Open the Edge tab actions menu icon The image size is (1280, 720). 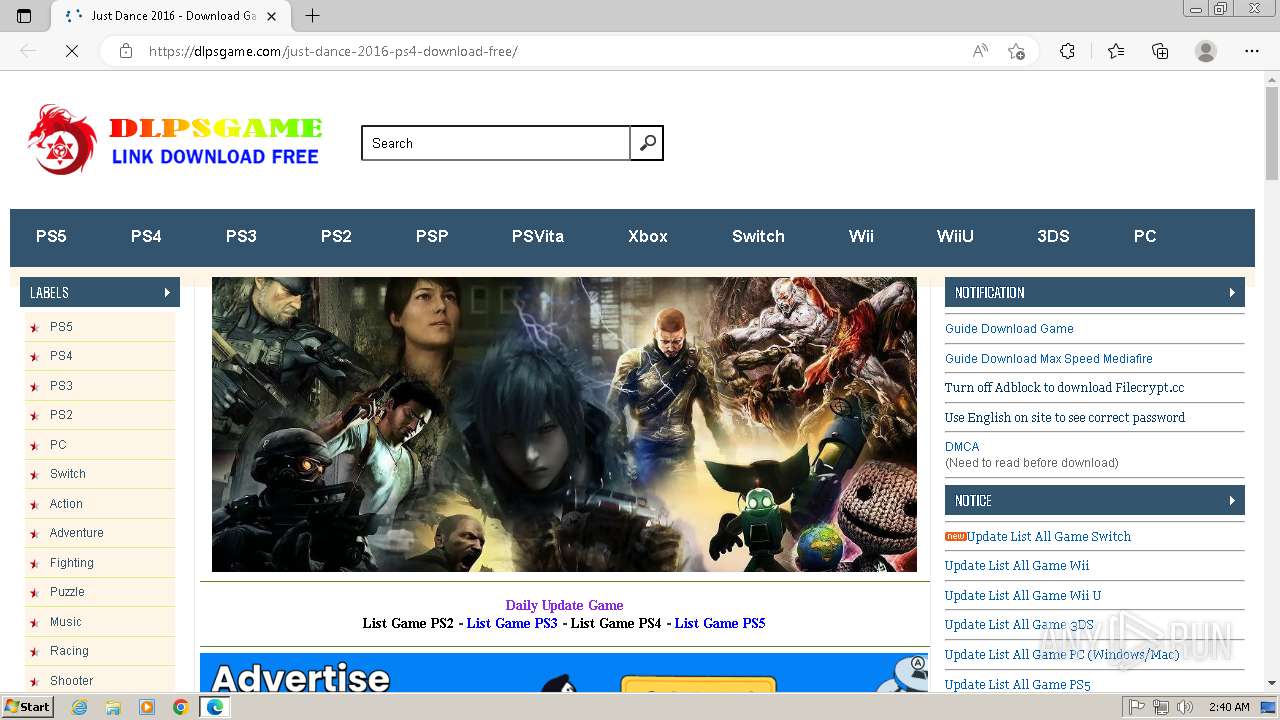coord(24,16)
